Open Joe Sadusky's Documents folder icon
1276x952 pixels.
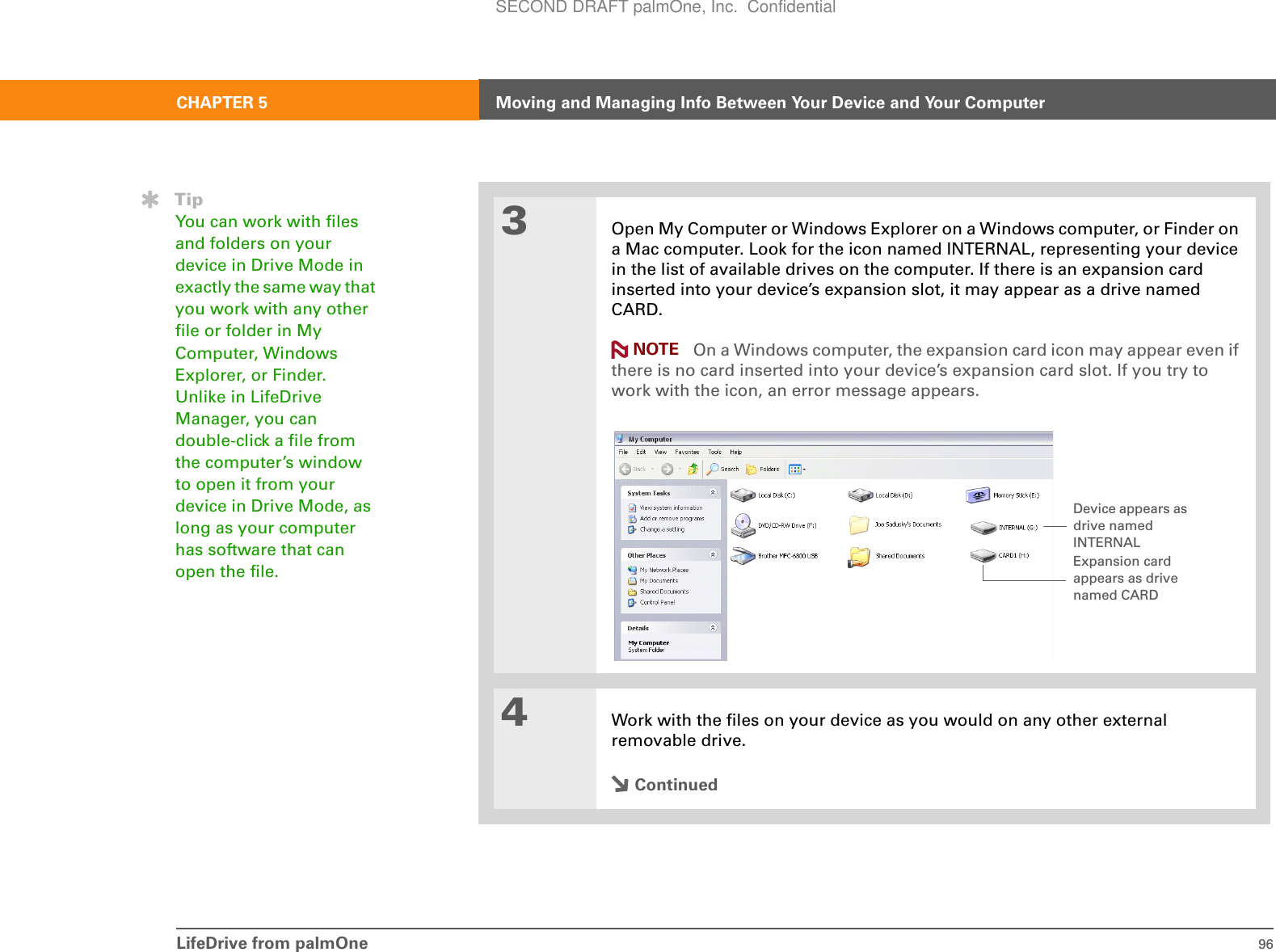pyautogui.click(x=859, y=525)
